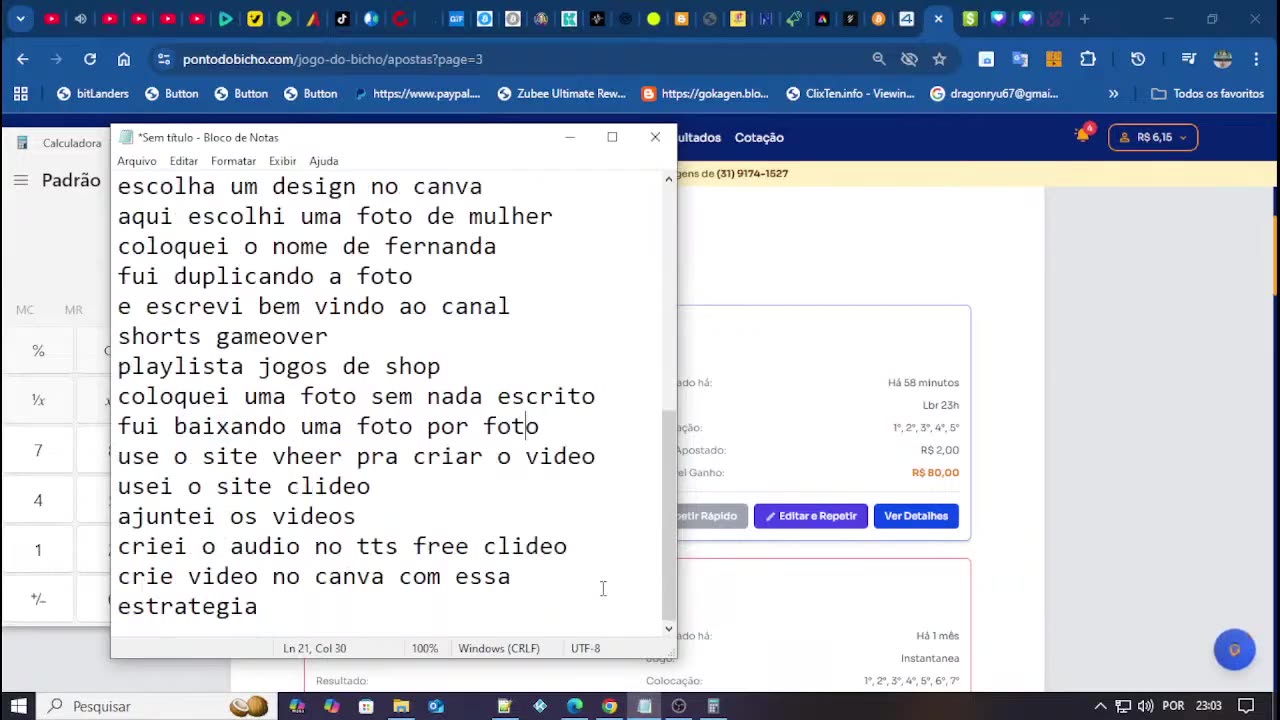Open the Cotação tab on the website
1280x720 pixels.
759,137
